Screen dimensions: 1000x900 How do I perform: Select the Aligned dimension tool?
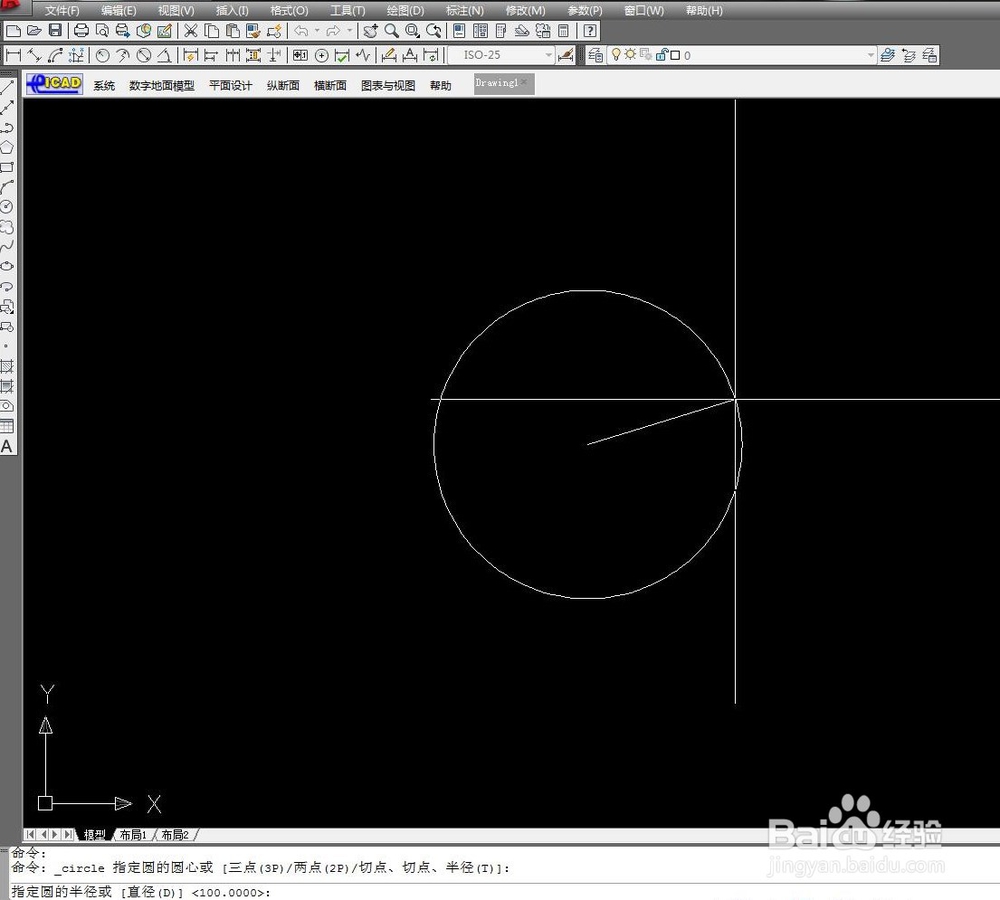(x=34, y=55)
